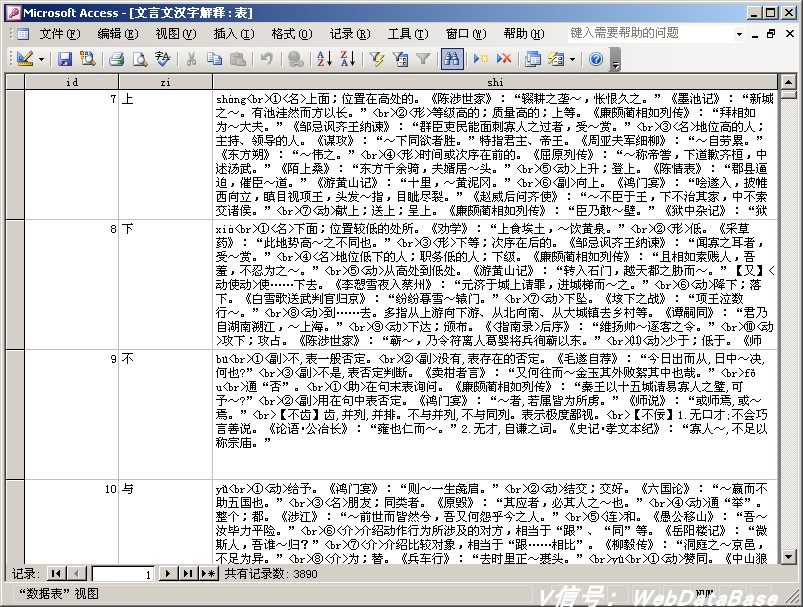Select the id column header
Viewport: 803px width, 607px height.
click(x=72, y=81)
